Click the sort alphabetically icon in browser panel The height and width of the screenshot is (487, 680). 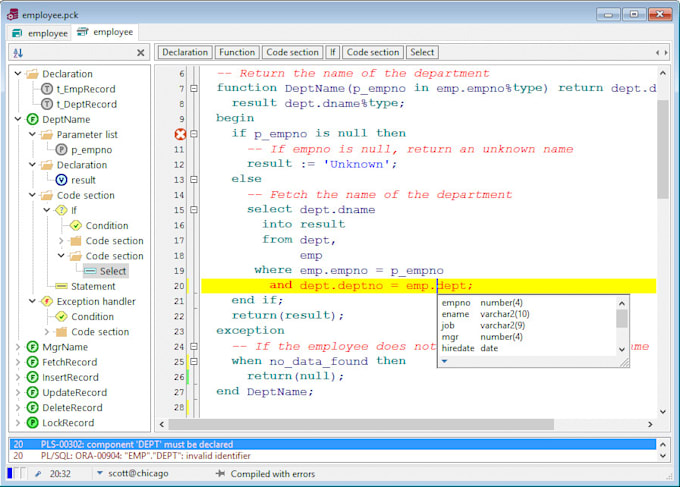point(18,53)
